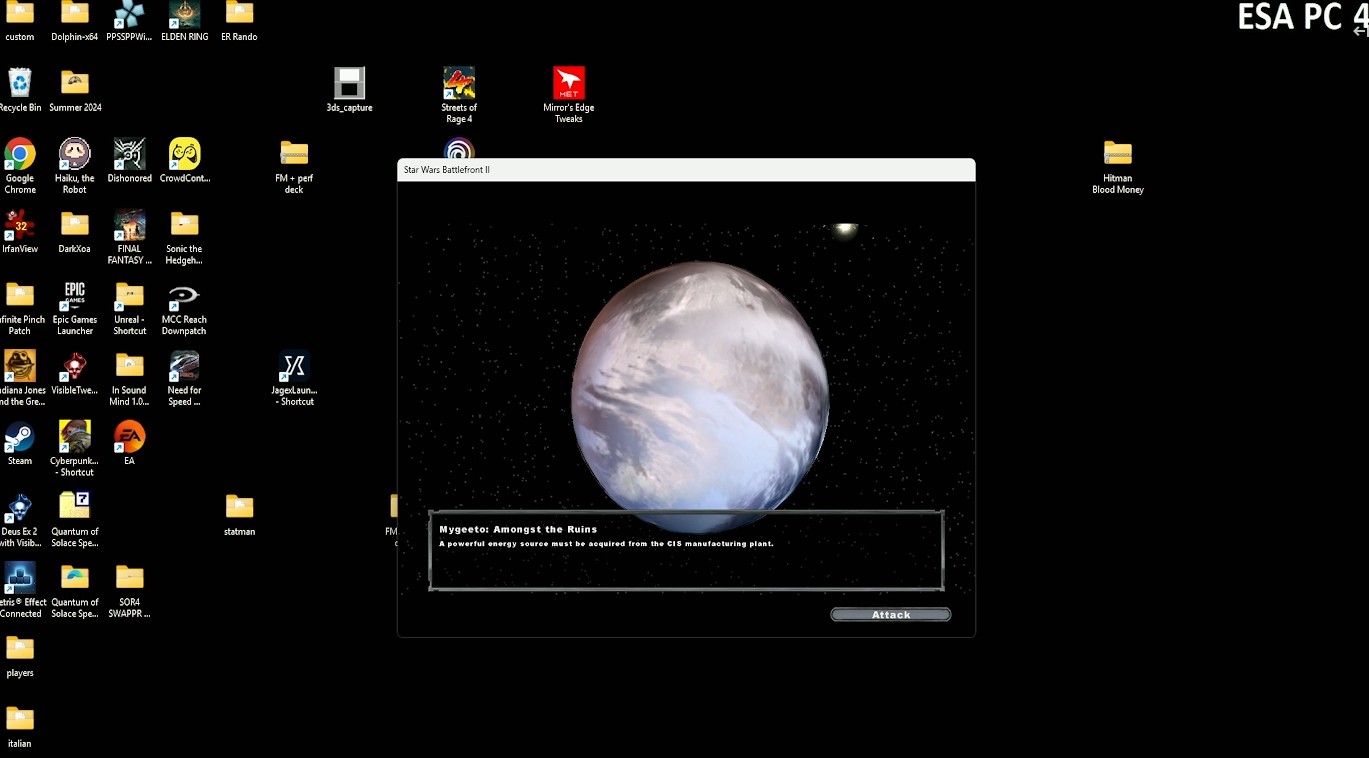Select the Cyberpunk... - Shortcut icon
1369x758 pixels.
click(x=75, y=437)
